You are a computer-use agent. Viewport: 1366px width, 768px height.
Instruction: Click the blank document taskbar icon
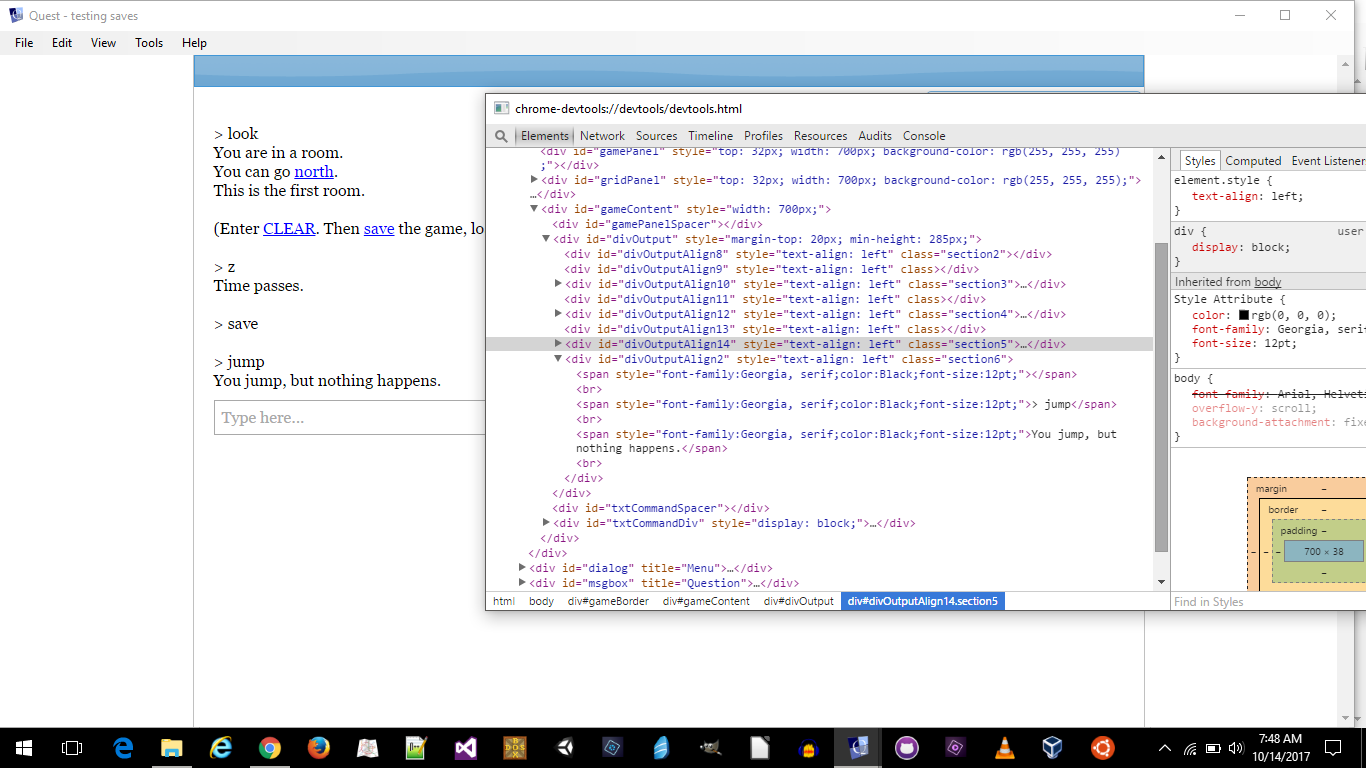pyautogui.click(x=760, y=748)
